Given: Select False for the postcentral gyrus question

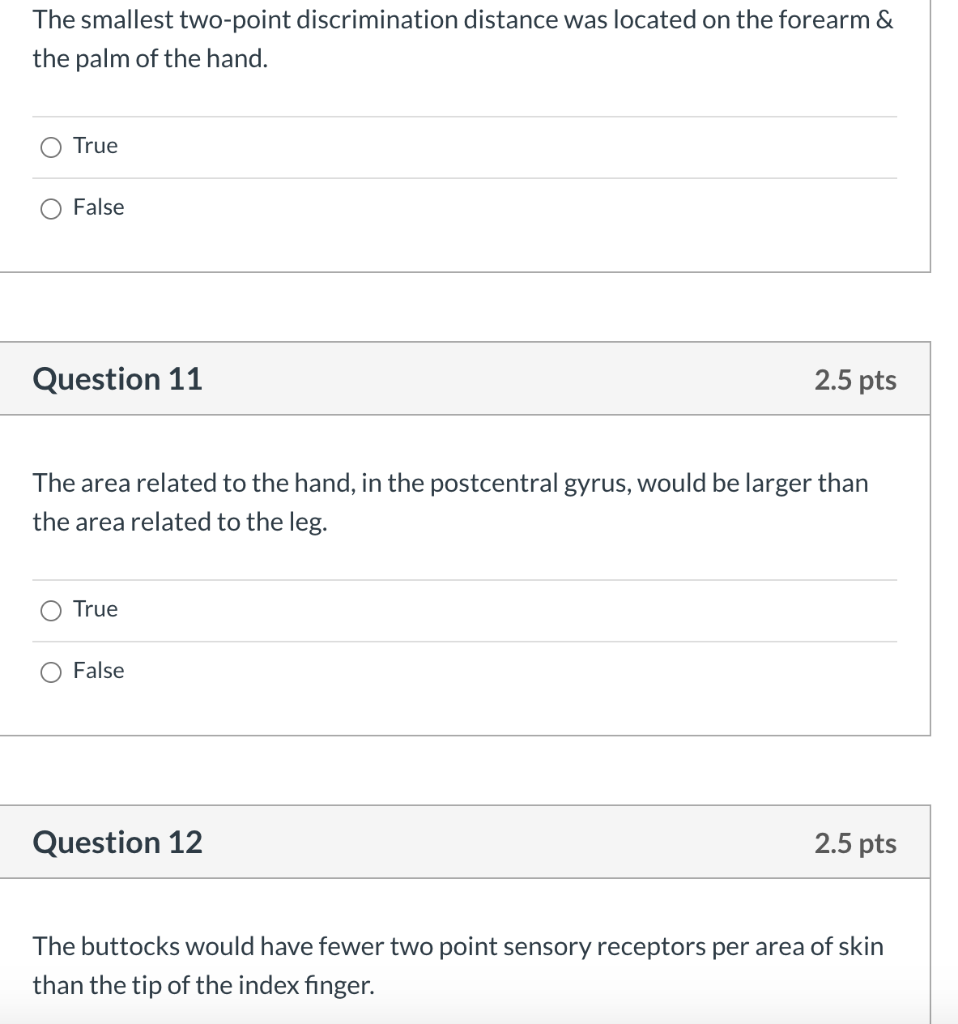Looking at the screenshot, I should point(50,671).
